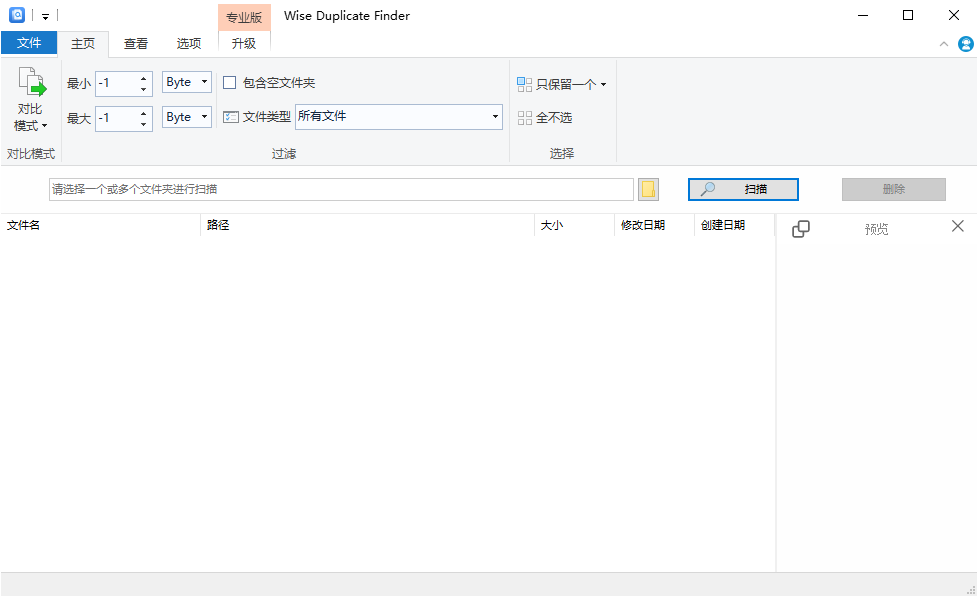This screenshot has width=978, height=597.
Task: Click the 删除 delete button
Action: (x=893, y=189)
